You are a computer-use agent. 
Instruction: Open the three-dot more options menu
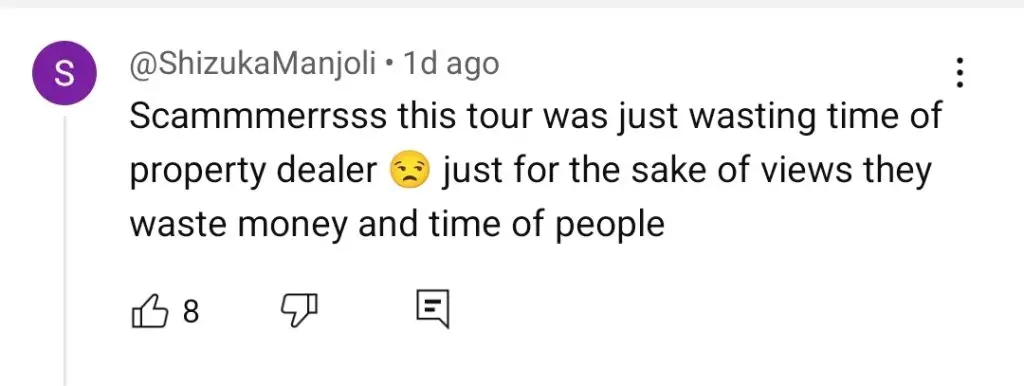click(x=959, y=72)
